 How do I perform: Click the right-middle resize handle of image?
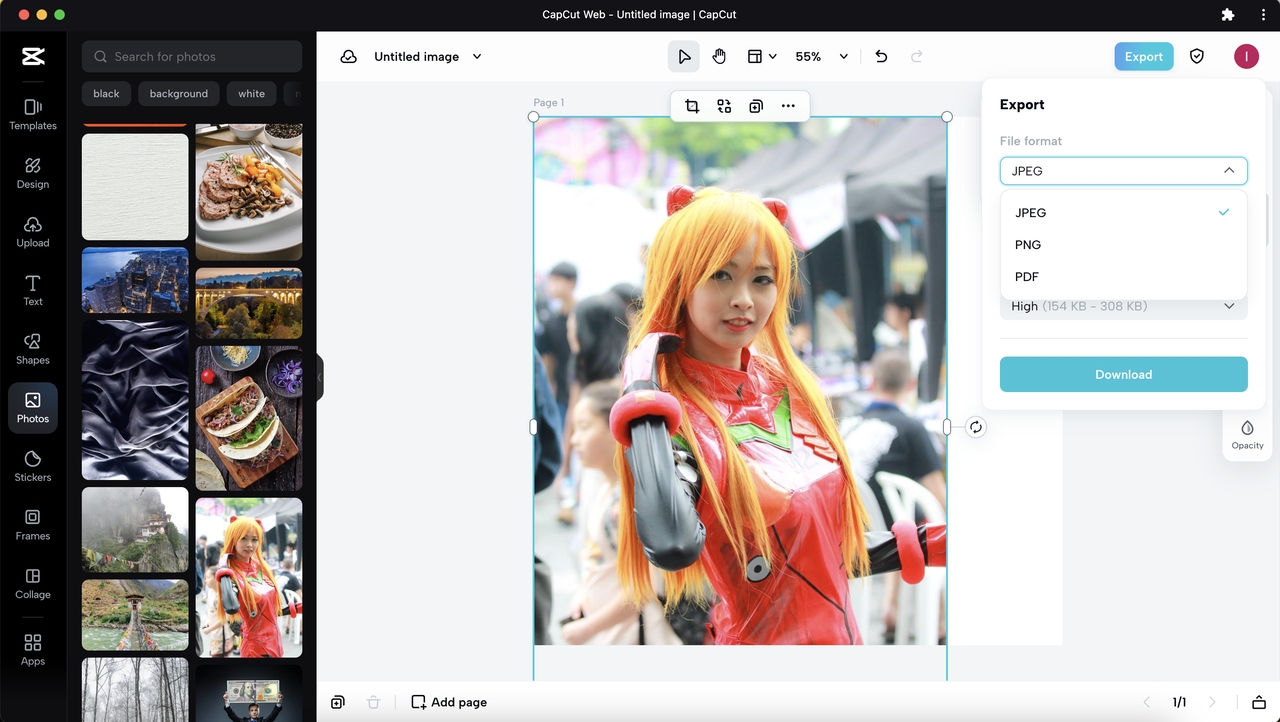(x=947, y=427)
